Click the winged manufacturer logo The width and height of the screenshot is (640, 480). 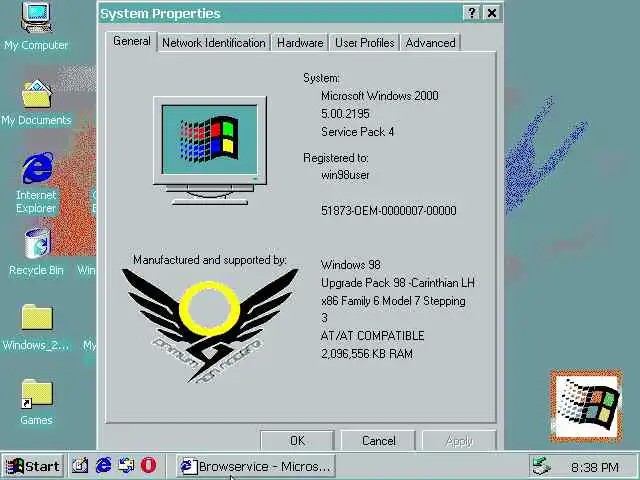(x=210, y=325)
